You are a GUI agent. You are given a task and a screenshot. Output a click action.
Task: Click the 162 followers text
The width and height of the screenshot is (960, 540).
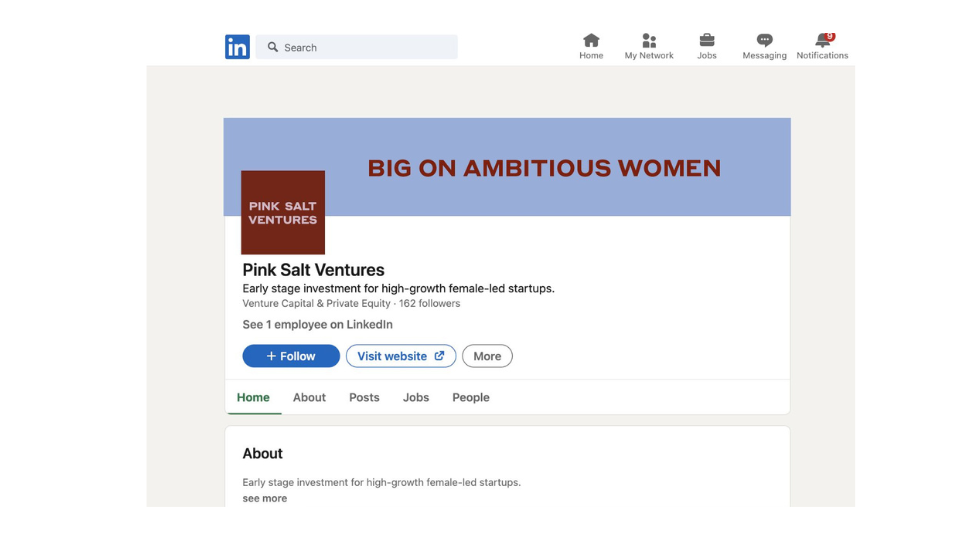pyautogui.click(x=429, y=304)
